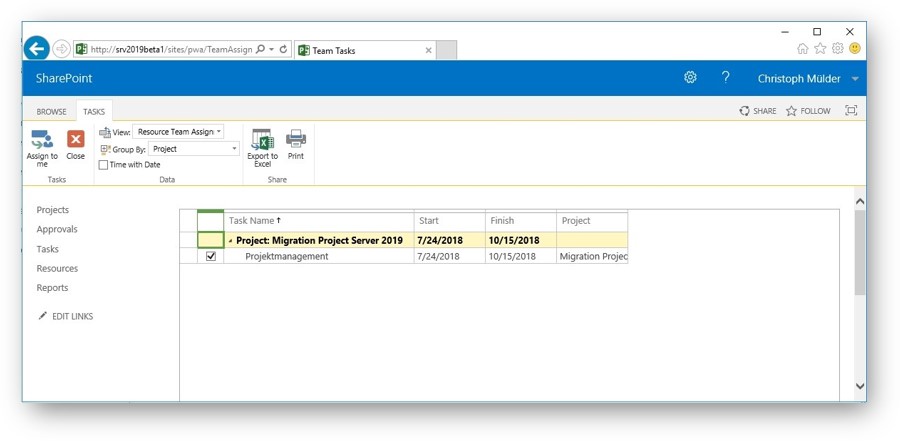This screenshot has width=900, height=441.
Task: Select the Projektmanagement task name
Action: tap(286, 256)
